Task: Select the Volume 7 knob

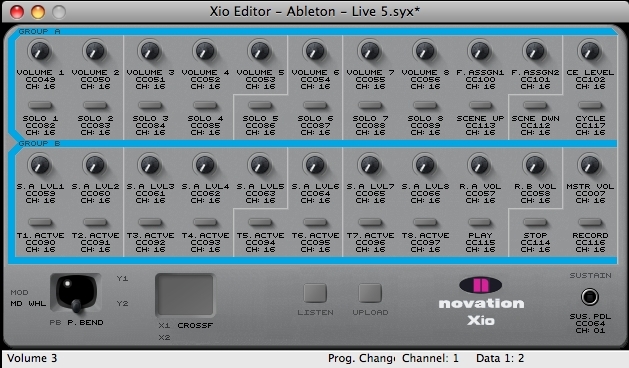Action: click(370, 51)
